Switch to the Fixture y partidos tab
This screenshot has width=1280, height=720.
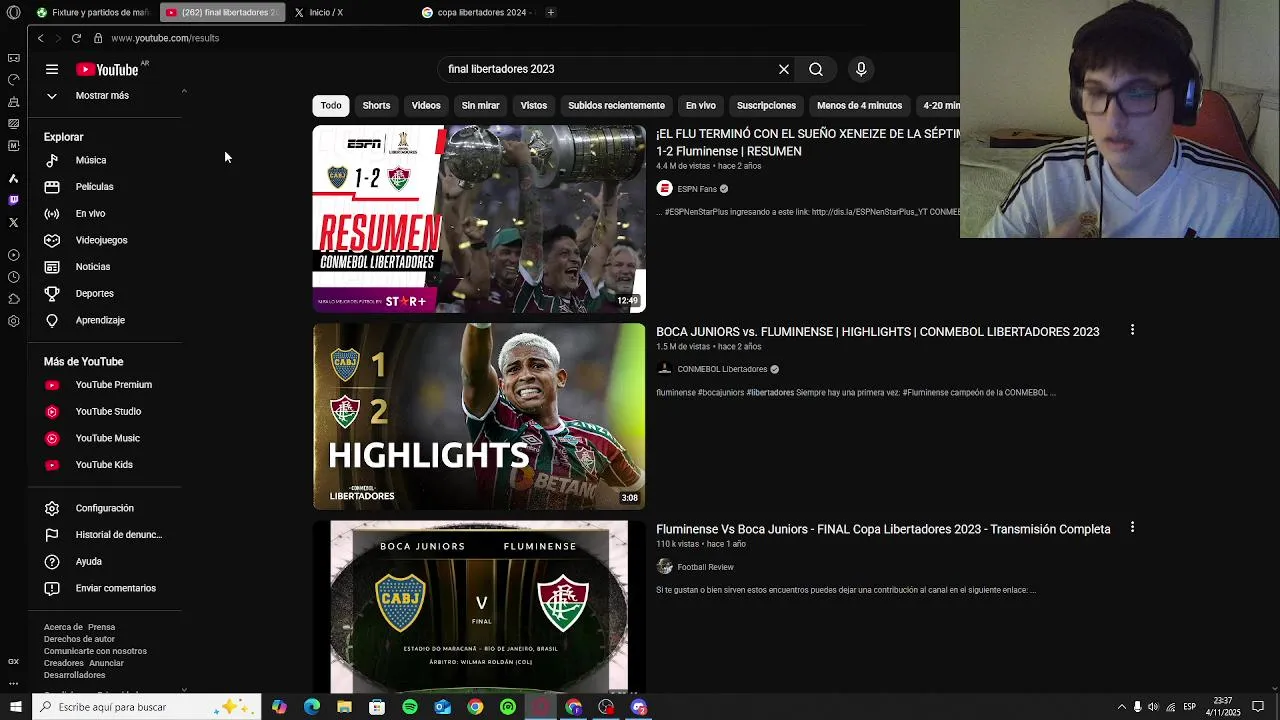click(x=92, y=12)
